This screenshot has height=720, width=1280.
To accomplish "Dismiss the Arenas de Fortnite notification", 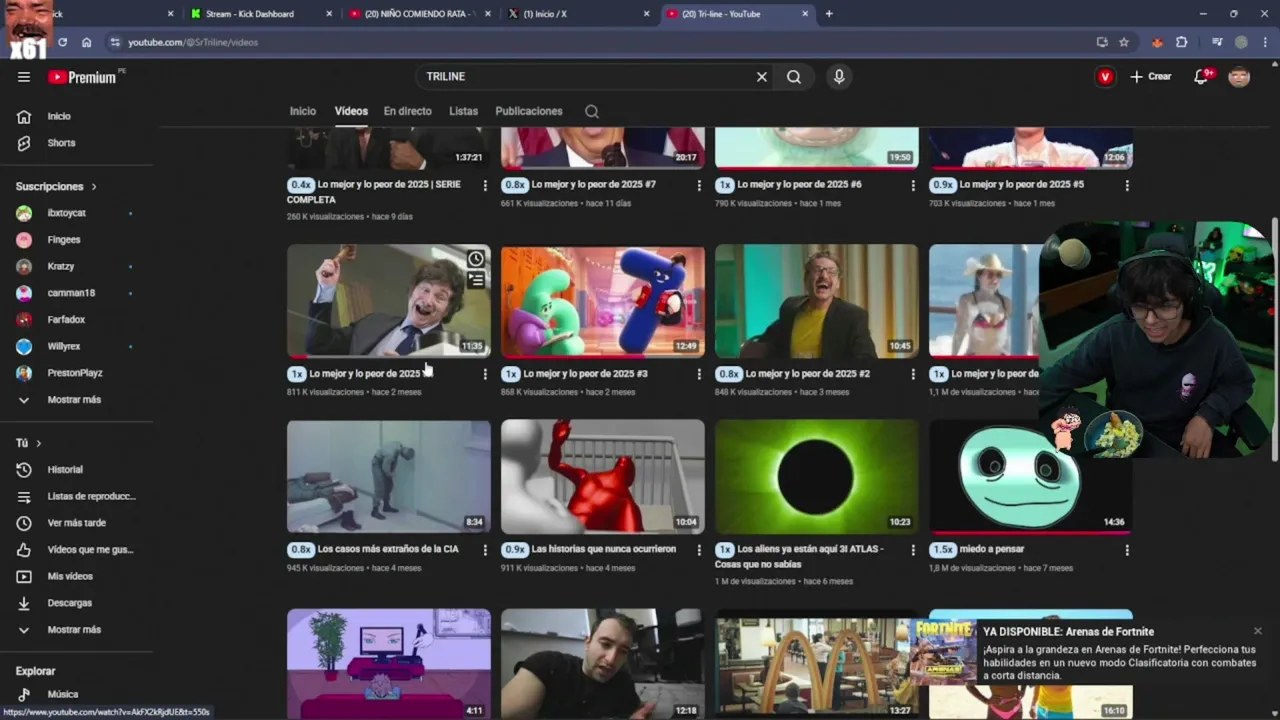I will [x=1258, y=631].
